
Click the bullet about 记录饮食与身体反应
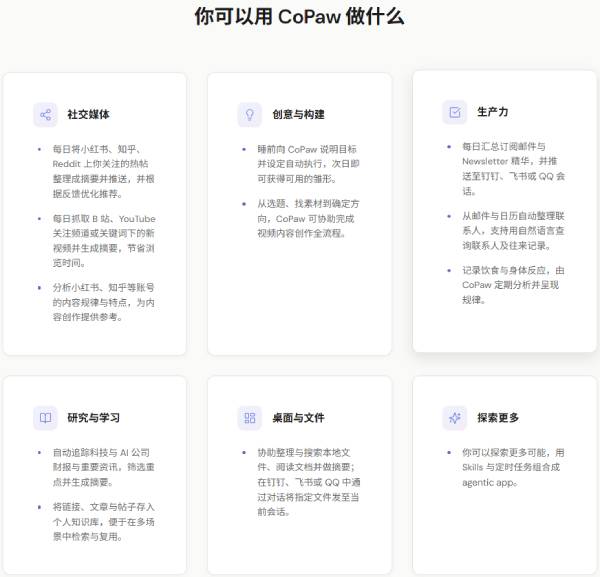[x=510, y=285]
